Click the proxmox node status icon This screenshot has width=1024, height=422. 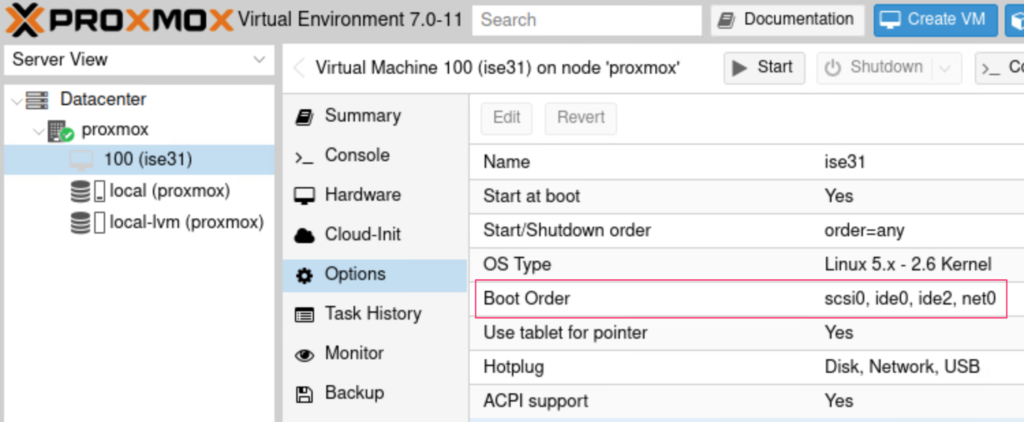61,131
